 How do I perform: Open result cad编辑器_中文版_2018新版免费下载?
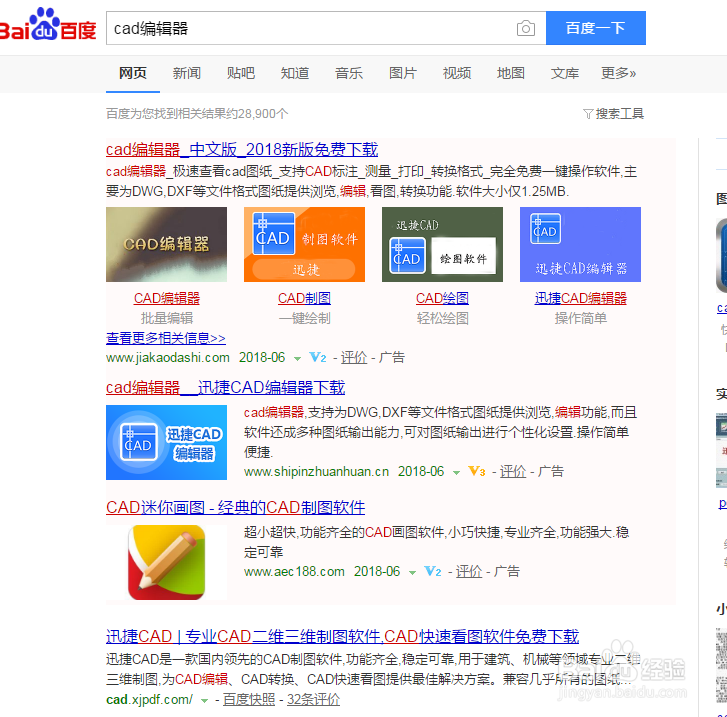point(242,149)
